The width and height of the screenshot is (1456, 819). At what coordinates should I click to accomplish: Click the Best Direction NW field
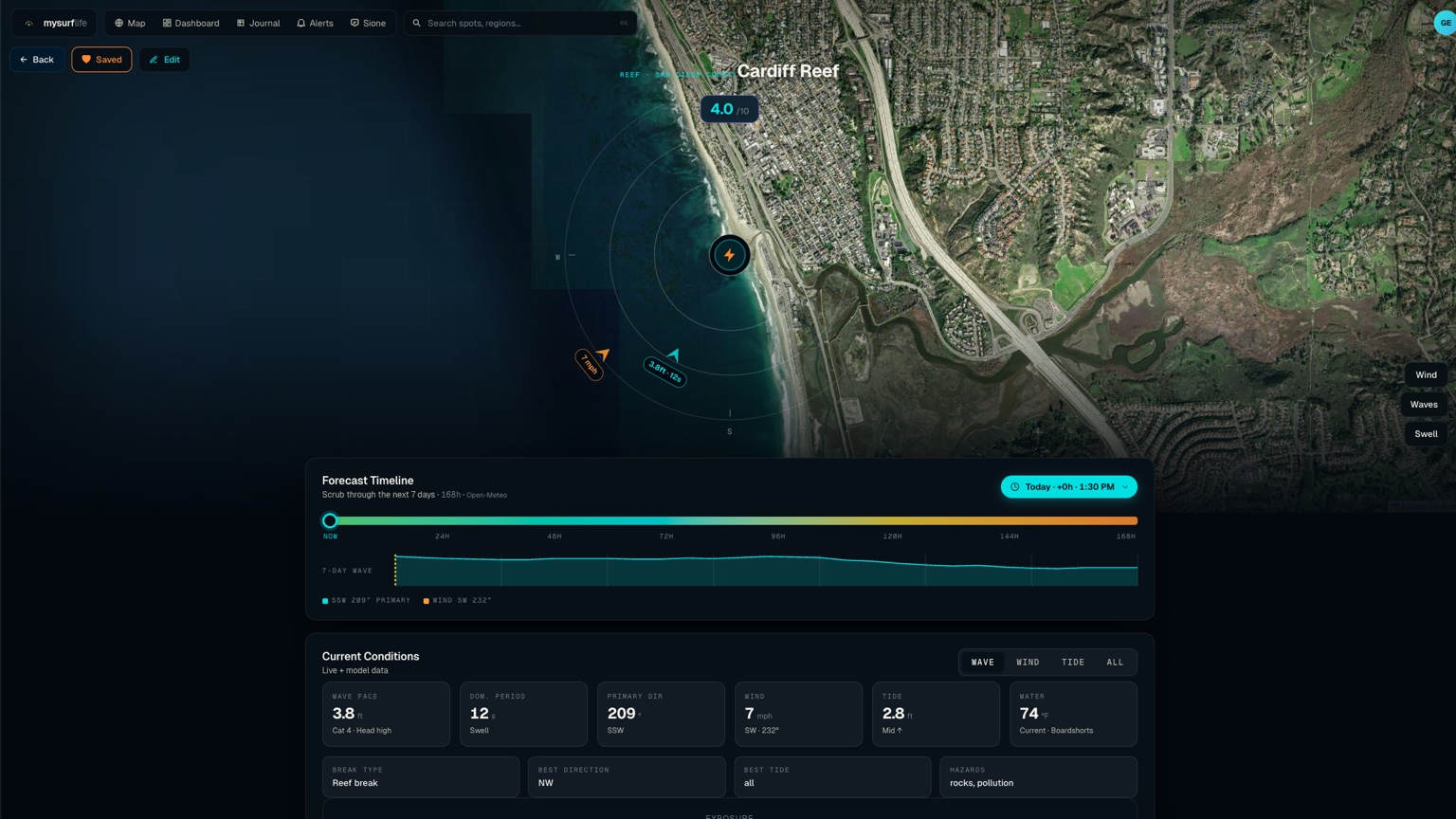(627, 776)
